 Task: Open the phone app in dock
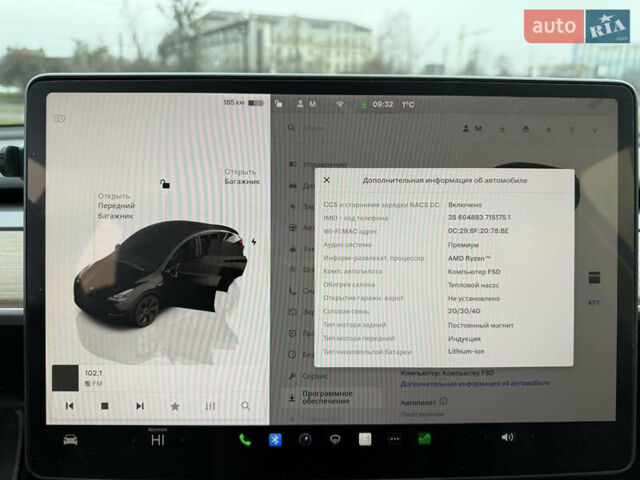coord(245,439)
